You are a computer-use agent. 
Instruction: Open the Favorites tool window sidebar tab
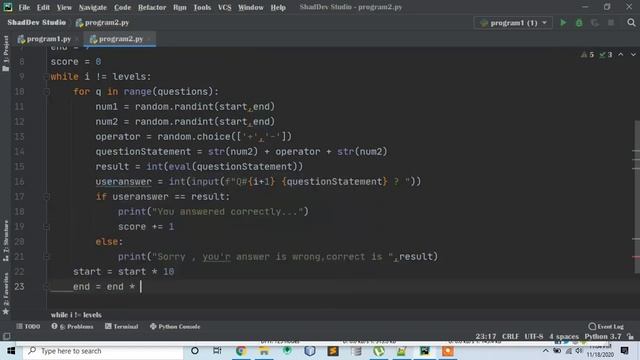click(x=6, y=294)
